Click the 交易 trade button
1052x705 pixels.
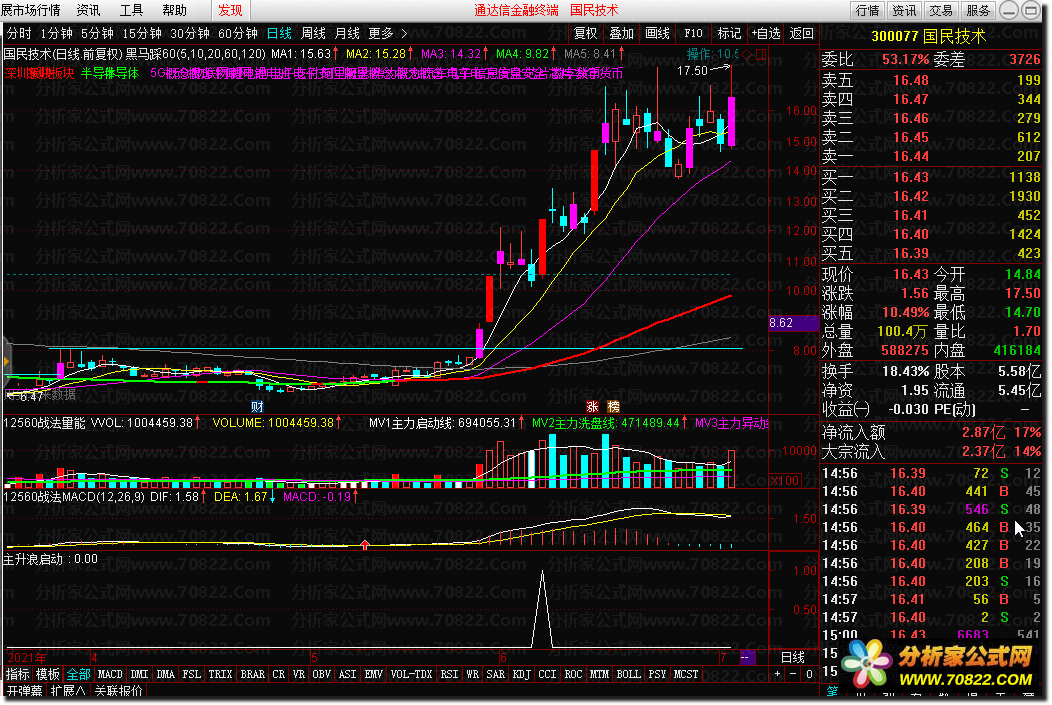tap(941, 10)
